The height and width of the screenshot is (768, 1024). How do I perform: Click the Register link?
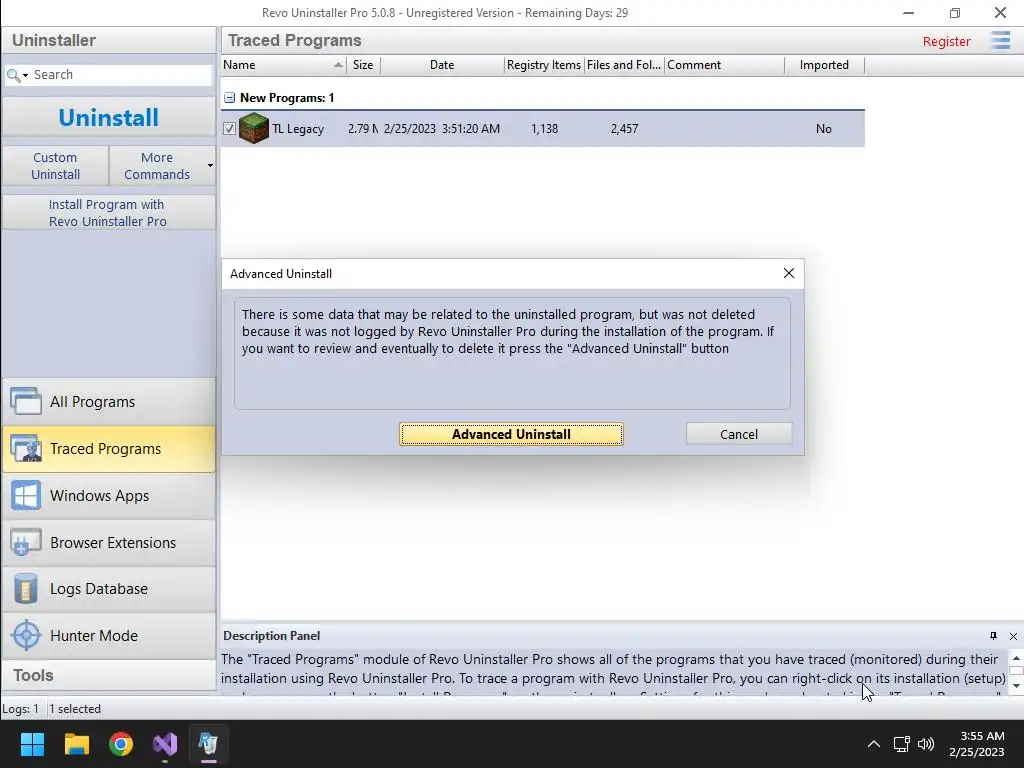pos(946,41)
